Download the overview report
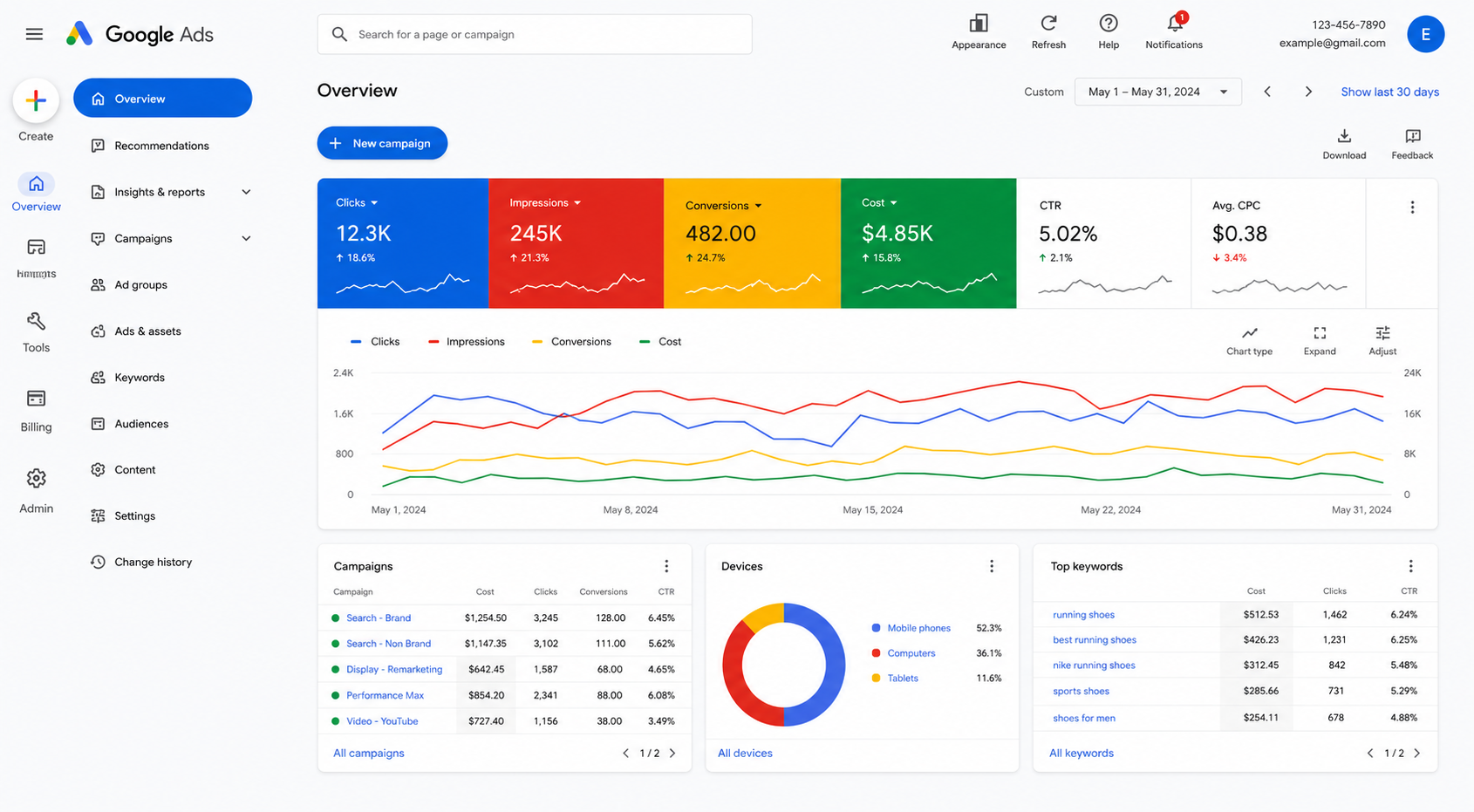 tap(1344, 144)
